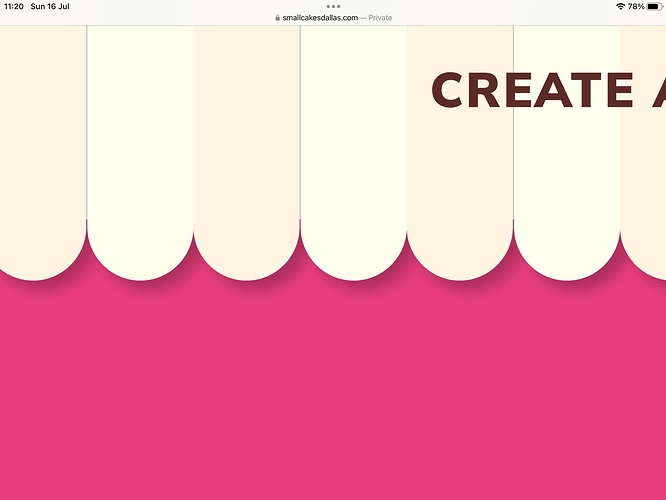Tap the 11:20 clock in status bar
The image size is (666, 500).
coord(14,6)
